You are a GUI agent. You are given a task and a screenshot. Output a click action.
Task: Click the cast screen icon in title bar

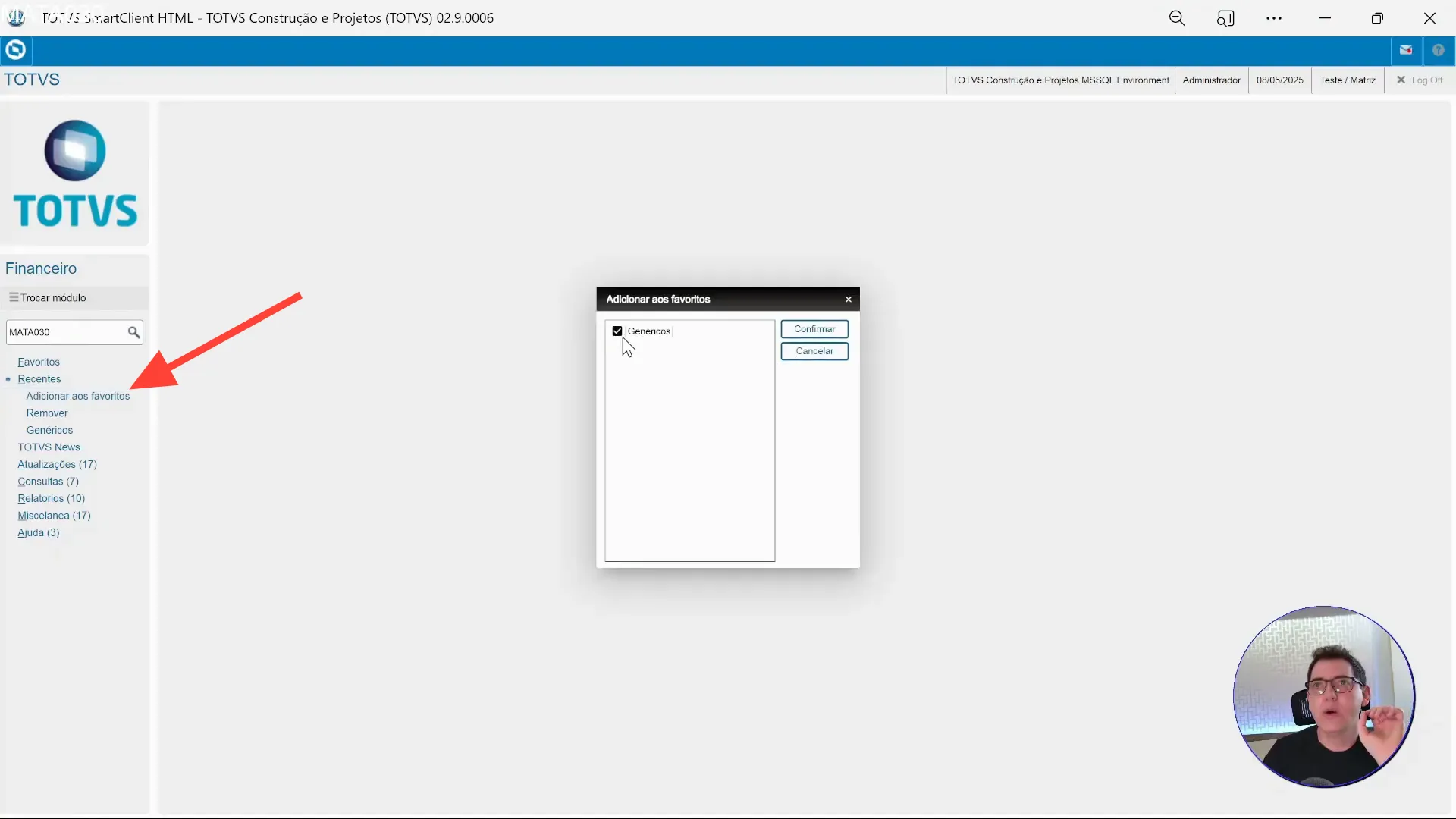click(x=1225, y=18)
